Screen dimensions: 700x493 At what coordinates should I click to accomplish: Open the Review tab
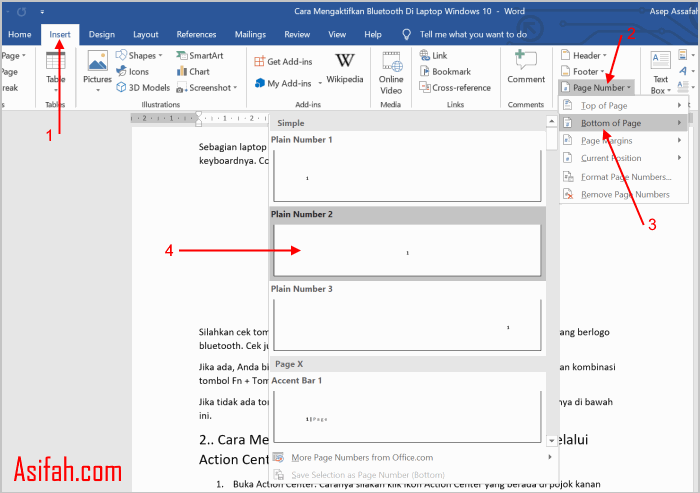pyautogui.click(x=297, y=34)
